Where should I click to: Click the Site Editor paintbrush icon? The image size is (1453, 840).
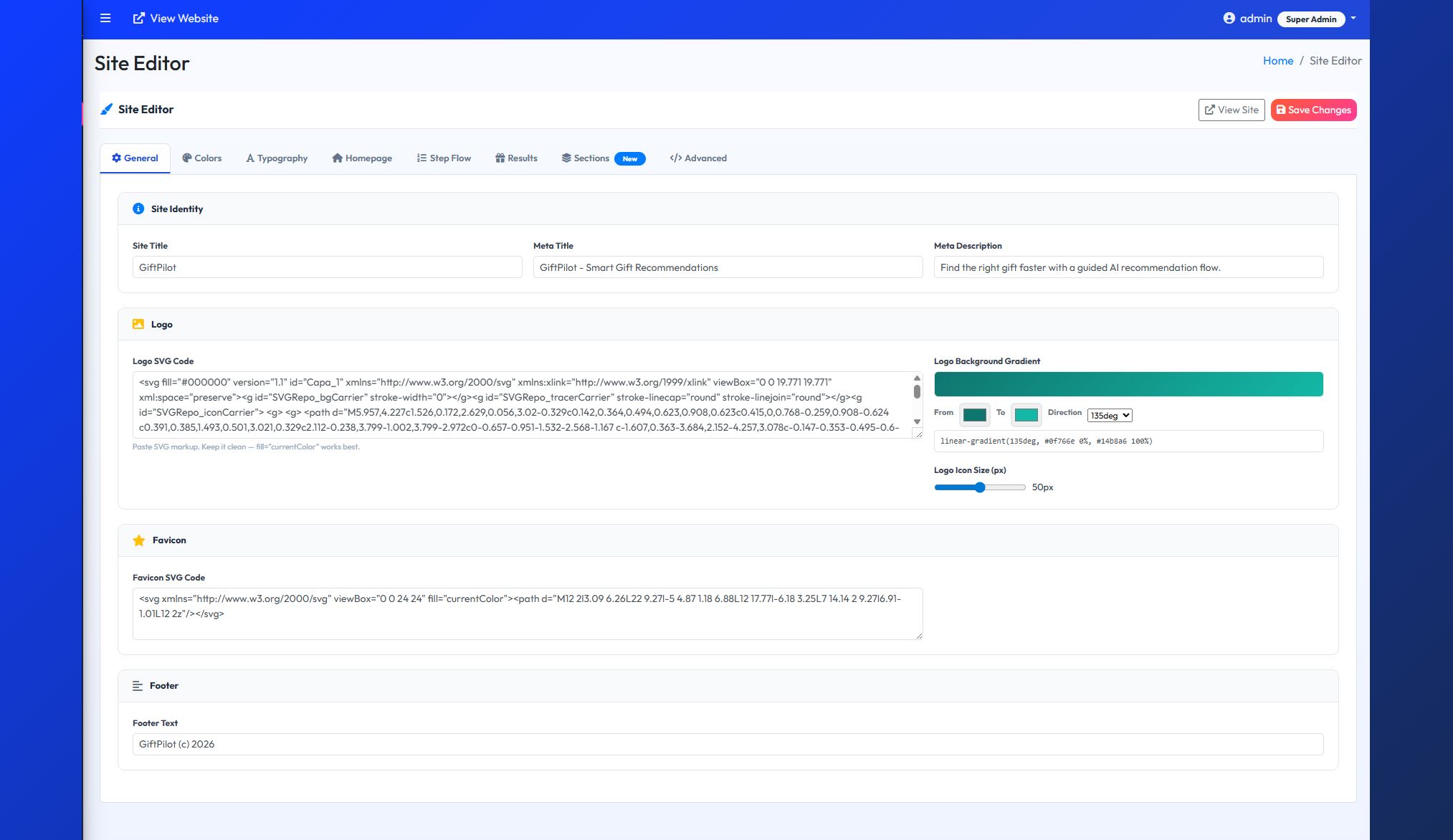pos(106,109)
